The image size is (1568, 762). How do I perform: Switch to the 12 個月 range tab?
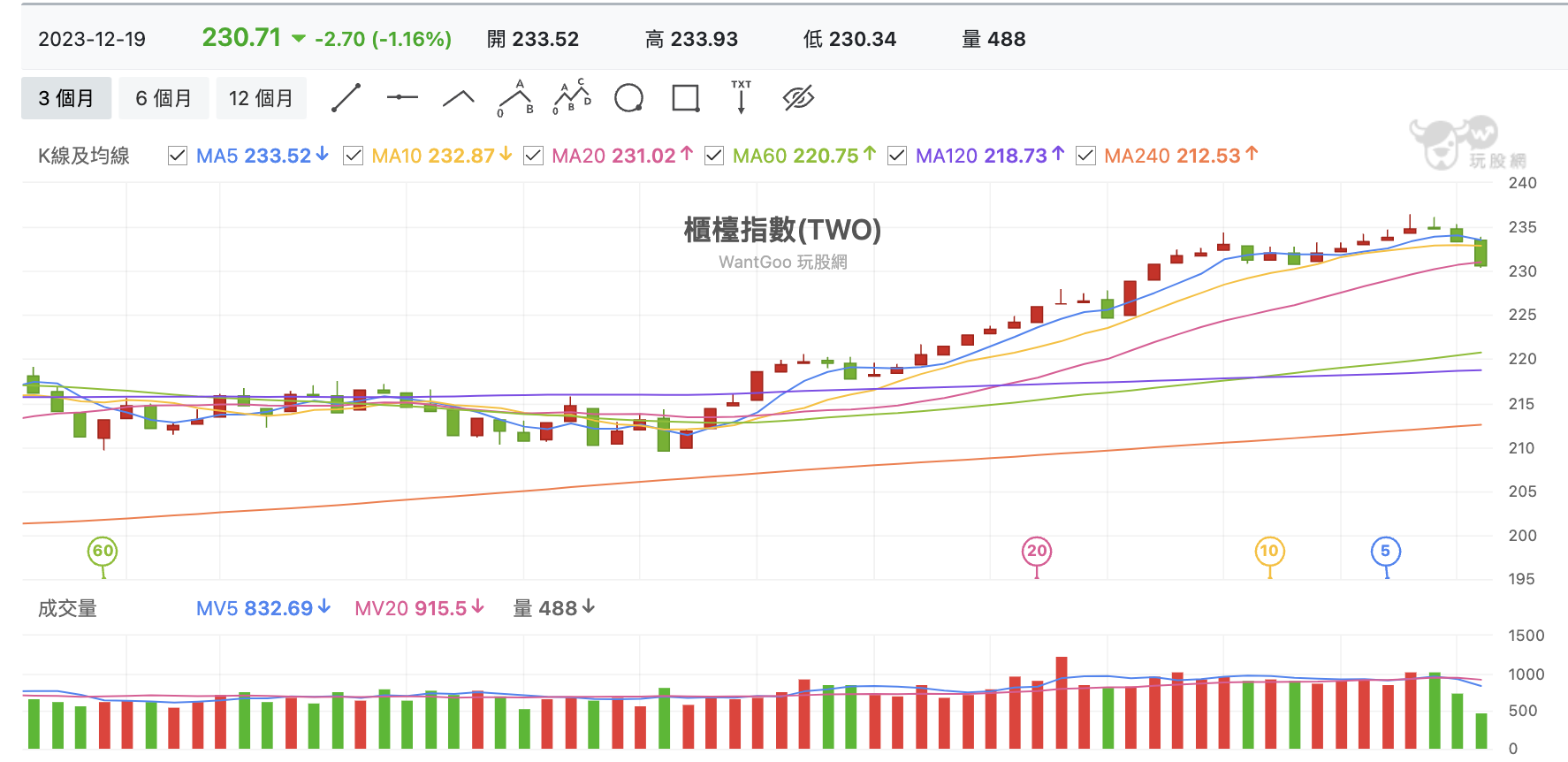coord(261,98)
